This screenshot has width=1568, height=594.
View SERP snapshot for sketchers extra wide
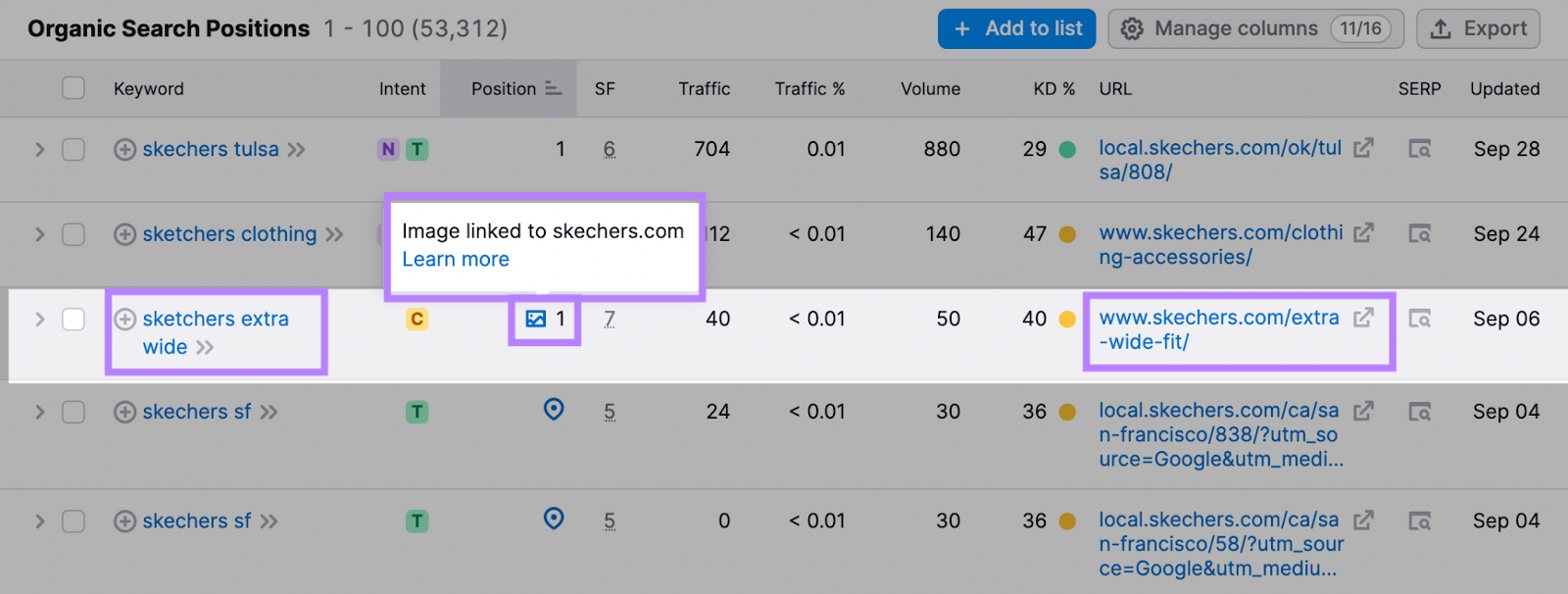(x=1419, y=319)
